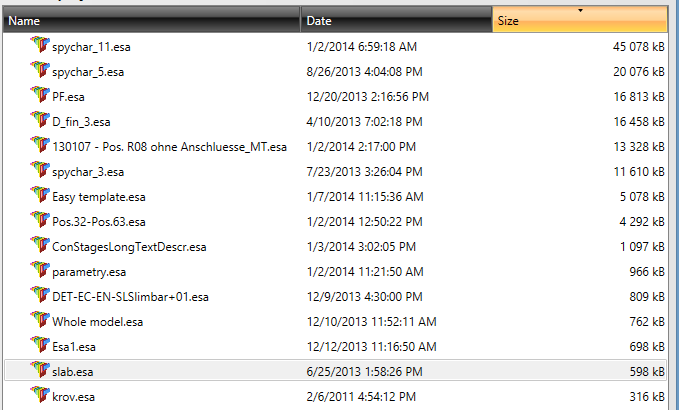Screen dimensions: 679x410
Task: Sort the list by Date column header
Action: point(396,20)
